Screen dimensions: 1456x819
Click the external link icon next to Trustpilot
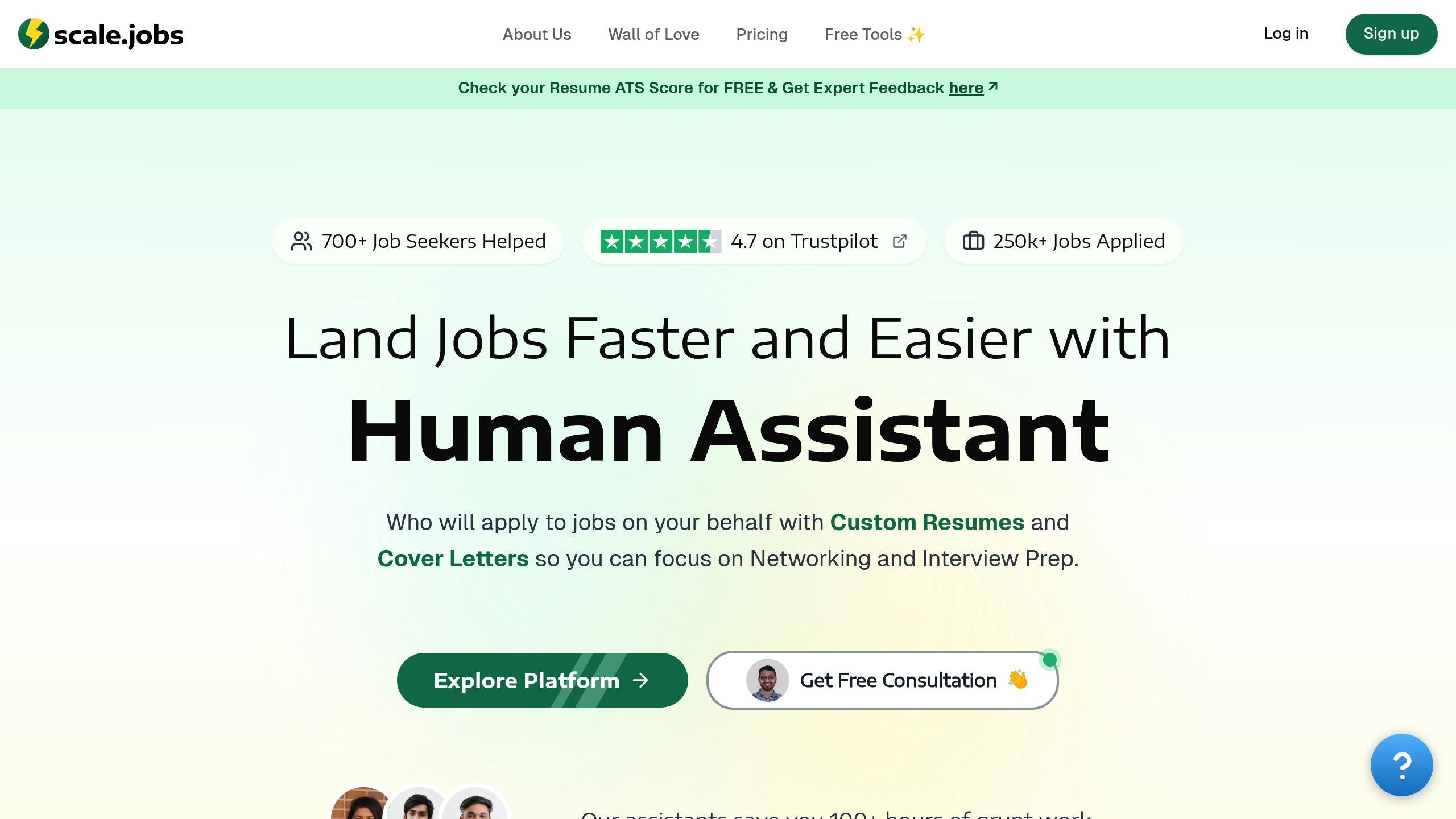pyautogui.click(x=898, y=241)
